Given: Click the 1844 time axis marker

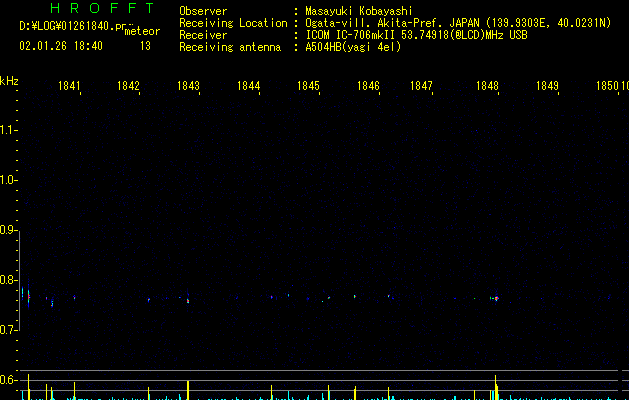Looking at the screenshot, I should [x=248, y=86].
